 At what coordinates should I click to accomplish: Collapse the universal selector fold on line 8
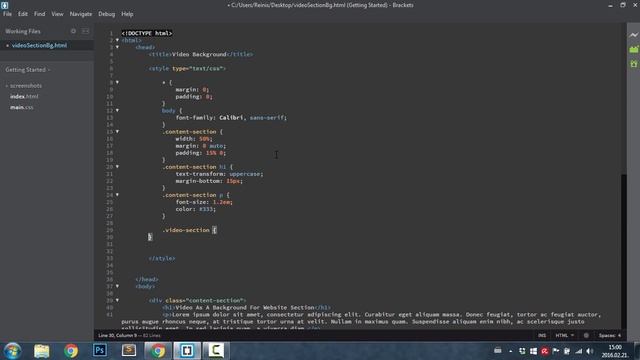click(118, 82)
